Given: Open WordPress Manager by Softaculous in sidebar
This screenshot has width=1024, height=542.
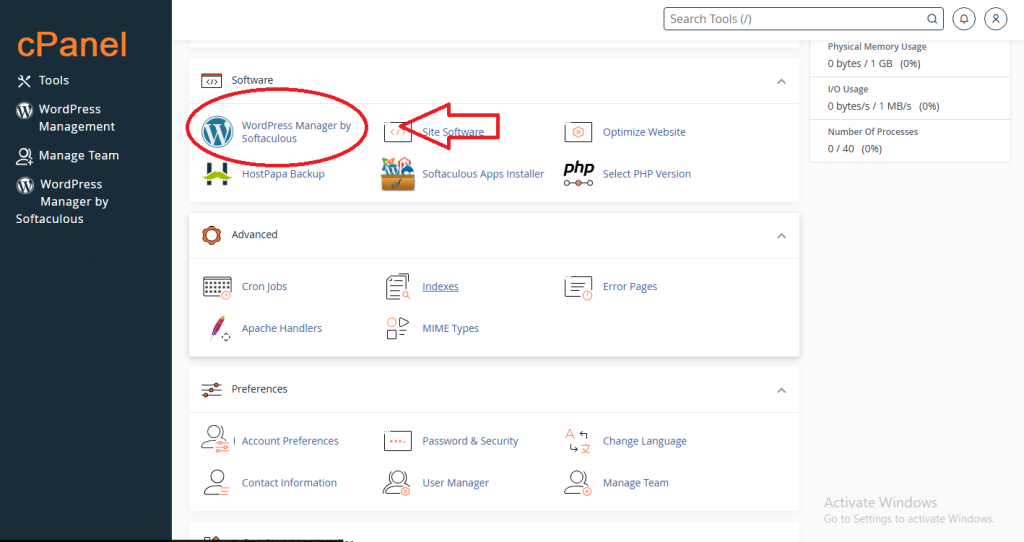Looking at the screenshot, I should pyautogui.click(x=63, y=202).
